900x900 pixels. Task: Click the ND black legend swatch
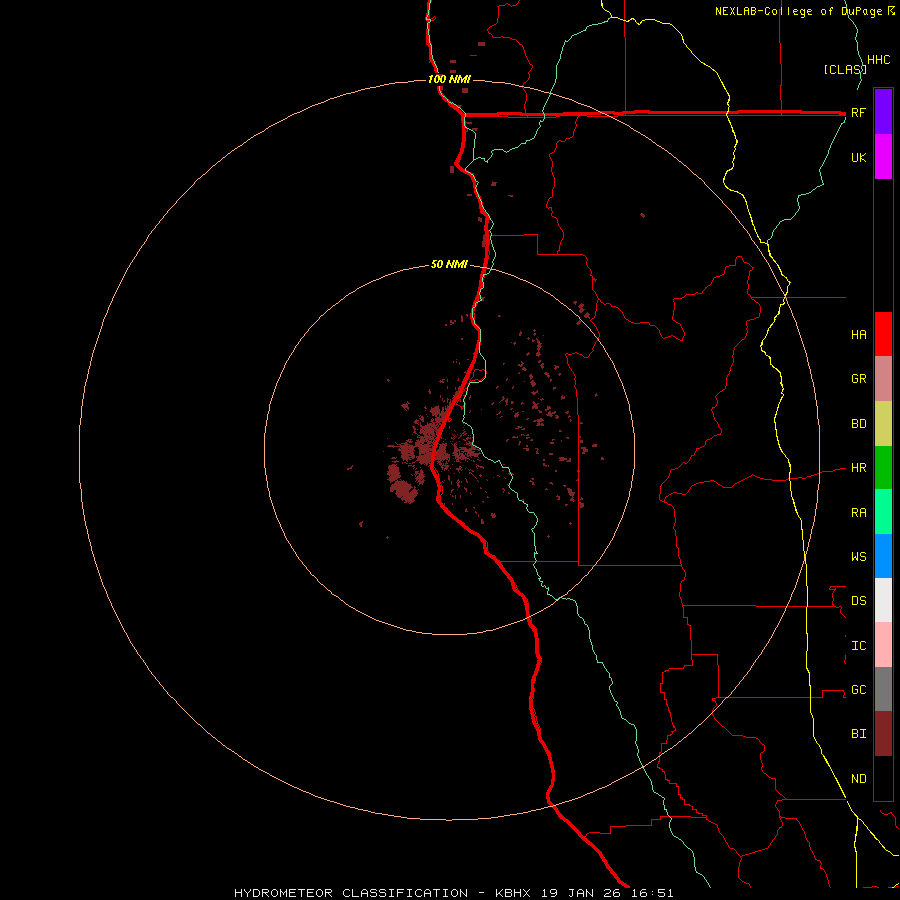point(883,778)
